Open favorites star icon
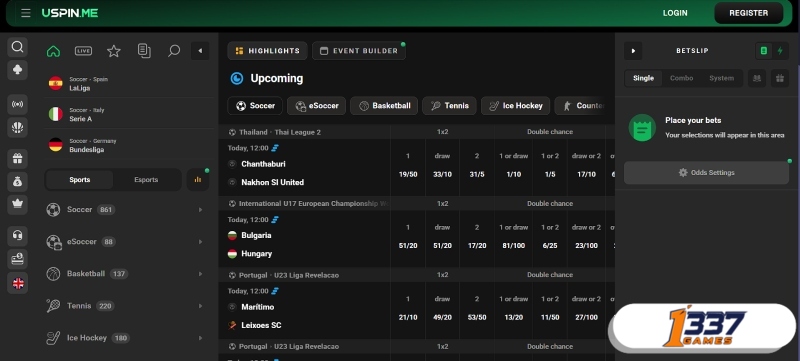This screenshot has height=361, width=800. [x=113, y=51]
